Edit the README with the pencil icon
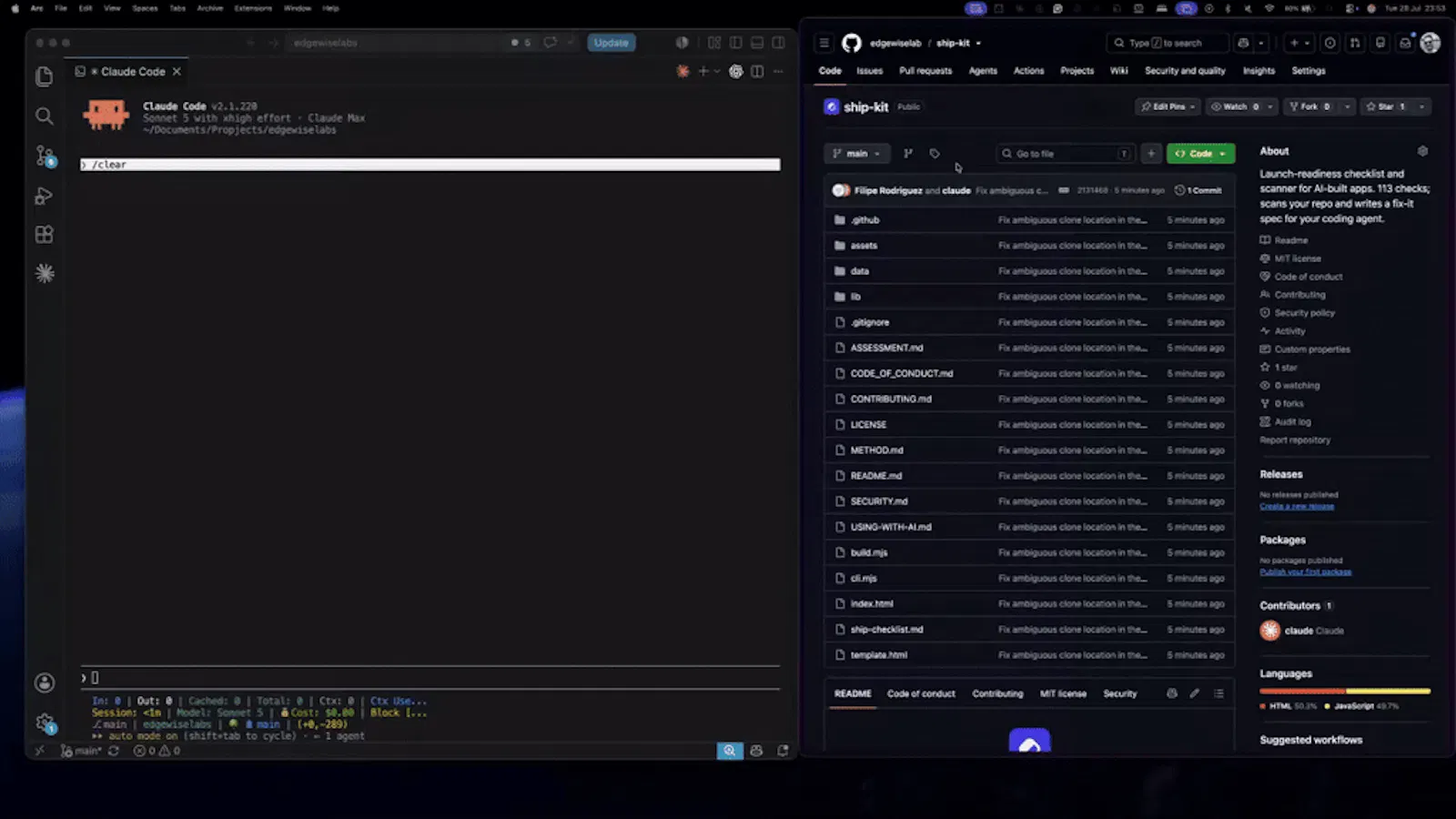This screenshot has width=1456, height=819. pos(1194,693)
